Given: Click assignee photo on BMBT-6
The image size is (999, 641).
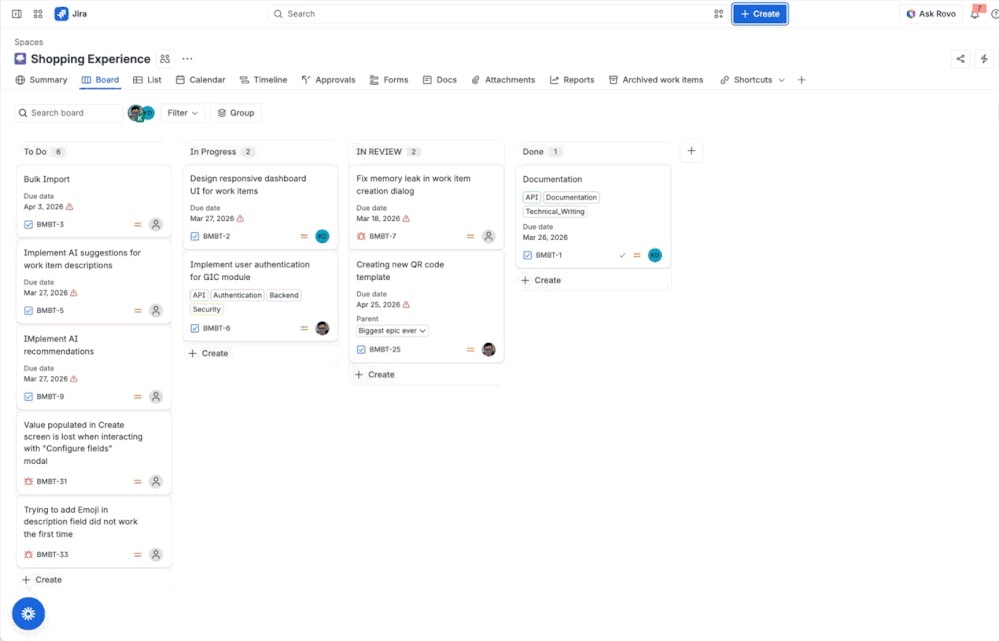Looking at the screenshot, I should pyautogui.click(x=322, y=328).
